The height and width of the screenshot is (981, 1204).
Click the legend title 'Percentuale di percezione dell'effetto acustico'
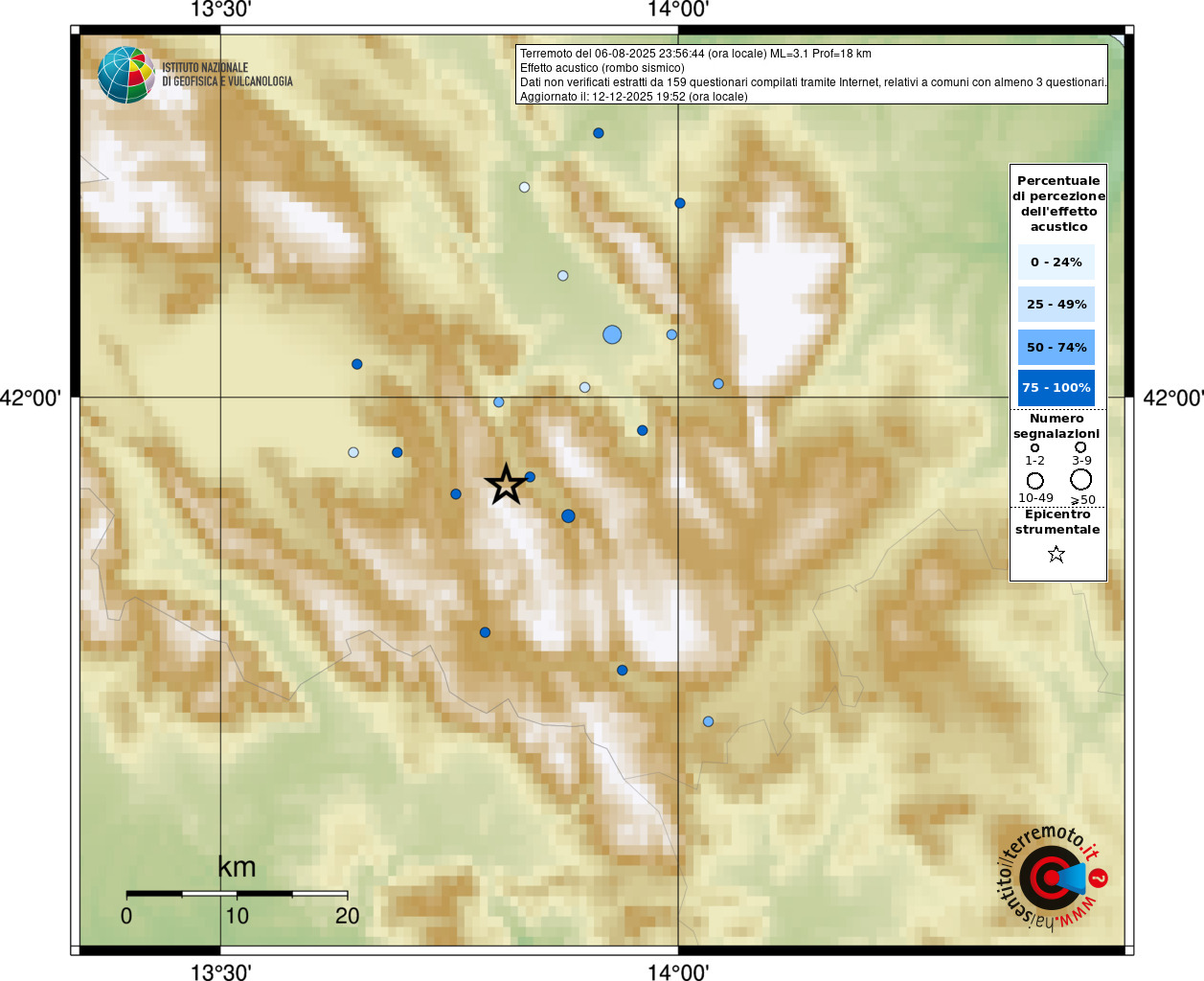click(x=1058, y=203)
